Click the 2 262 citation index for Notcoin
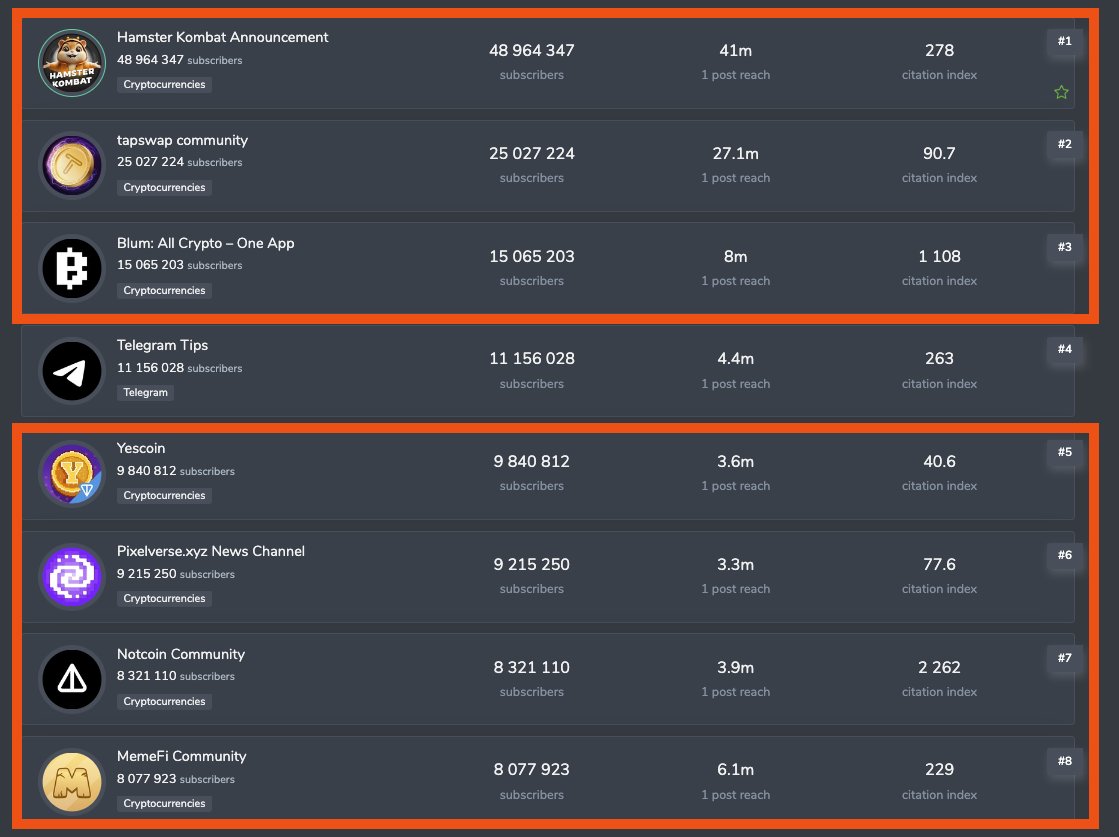Image resolution: width=1119 pixels, height=837 pixels. click(939, 667)
